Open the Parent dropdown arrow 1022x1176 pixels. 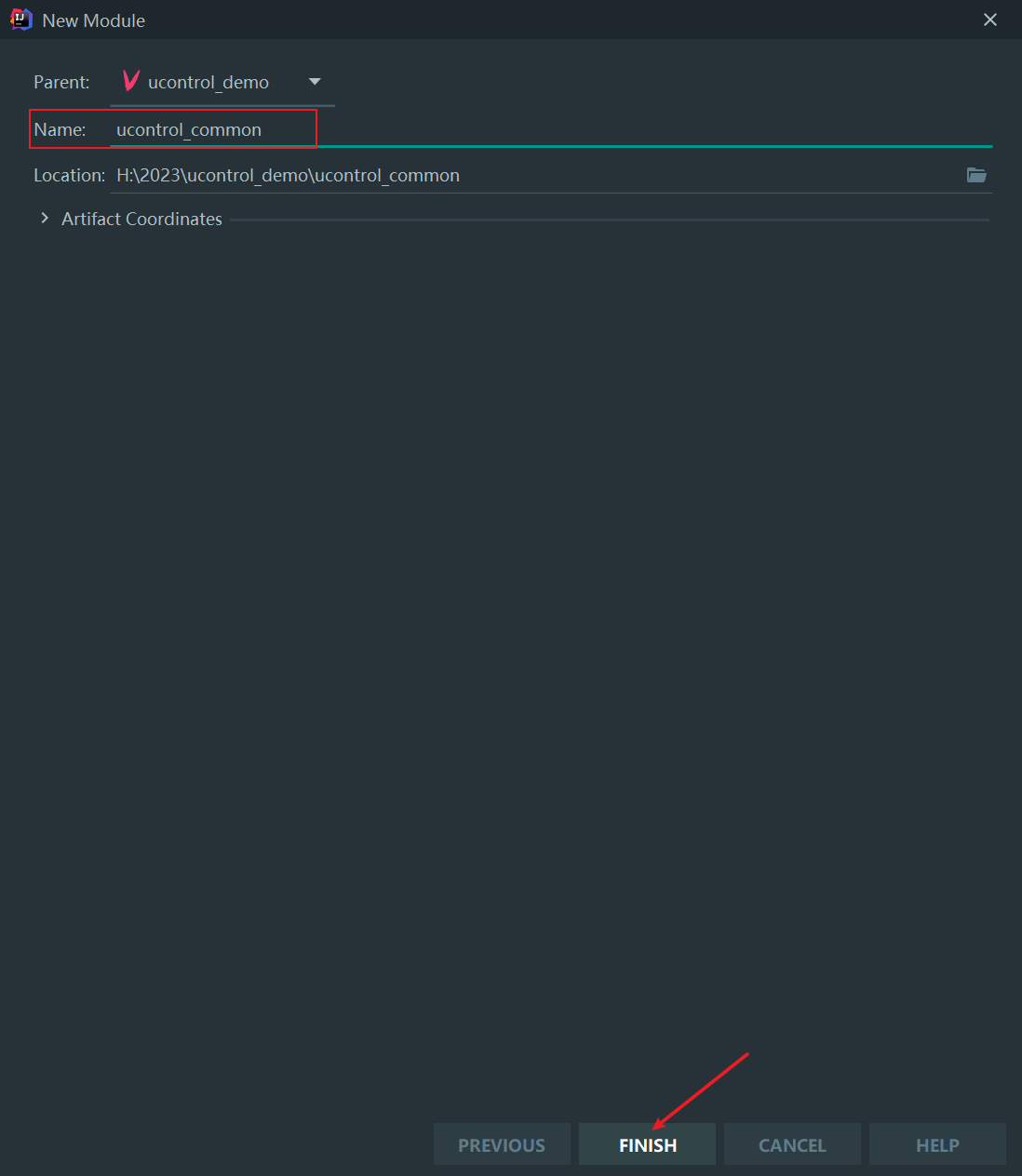pyautogui.click(x=315, y=82)
